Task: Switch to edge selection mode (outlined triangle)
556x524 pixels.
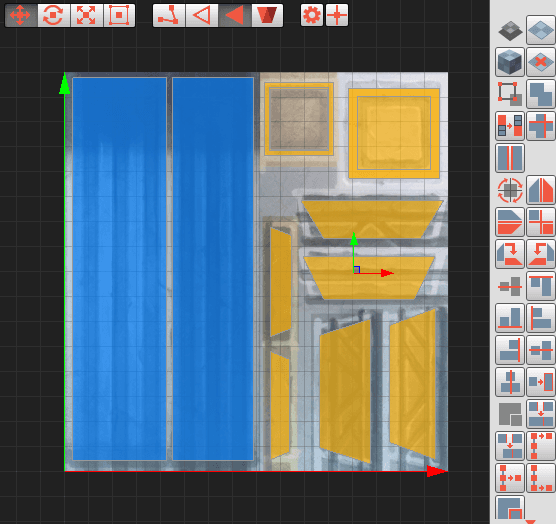Action: 201,15
